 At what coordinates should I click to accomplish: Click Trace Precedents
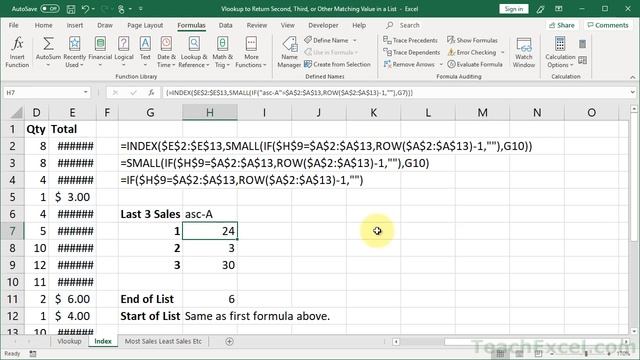click(x=411, y=40)
